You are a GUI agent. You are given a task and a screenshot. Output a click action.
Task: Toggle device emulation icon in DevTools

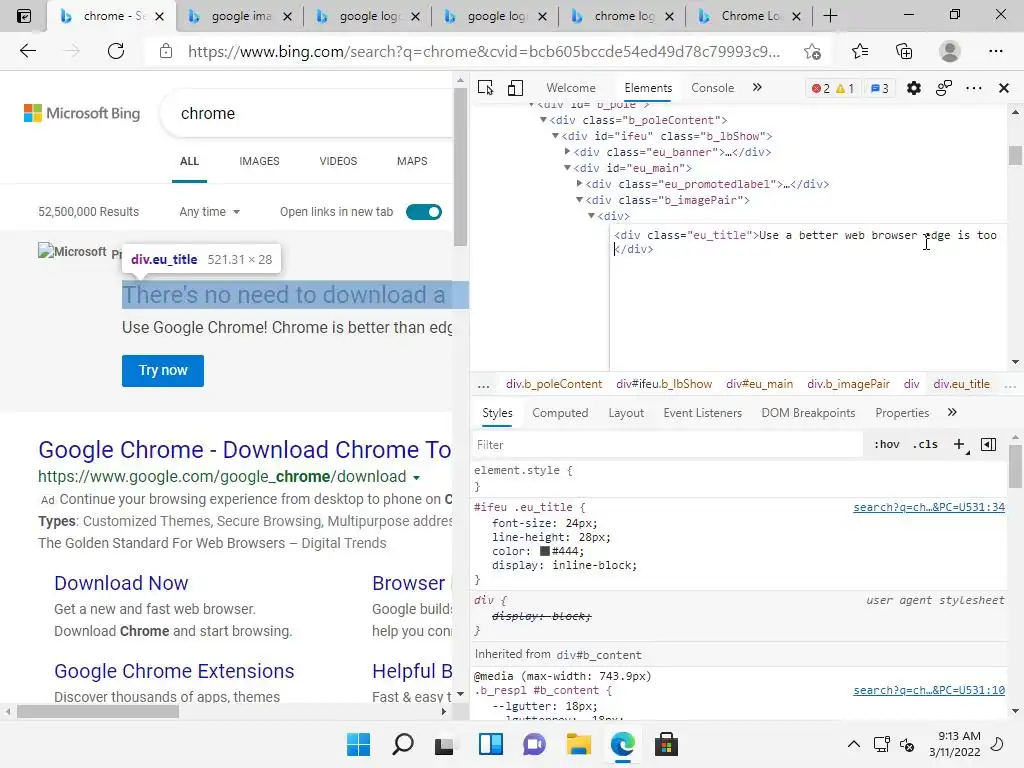click(515, 88)
